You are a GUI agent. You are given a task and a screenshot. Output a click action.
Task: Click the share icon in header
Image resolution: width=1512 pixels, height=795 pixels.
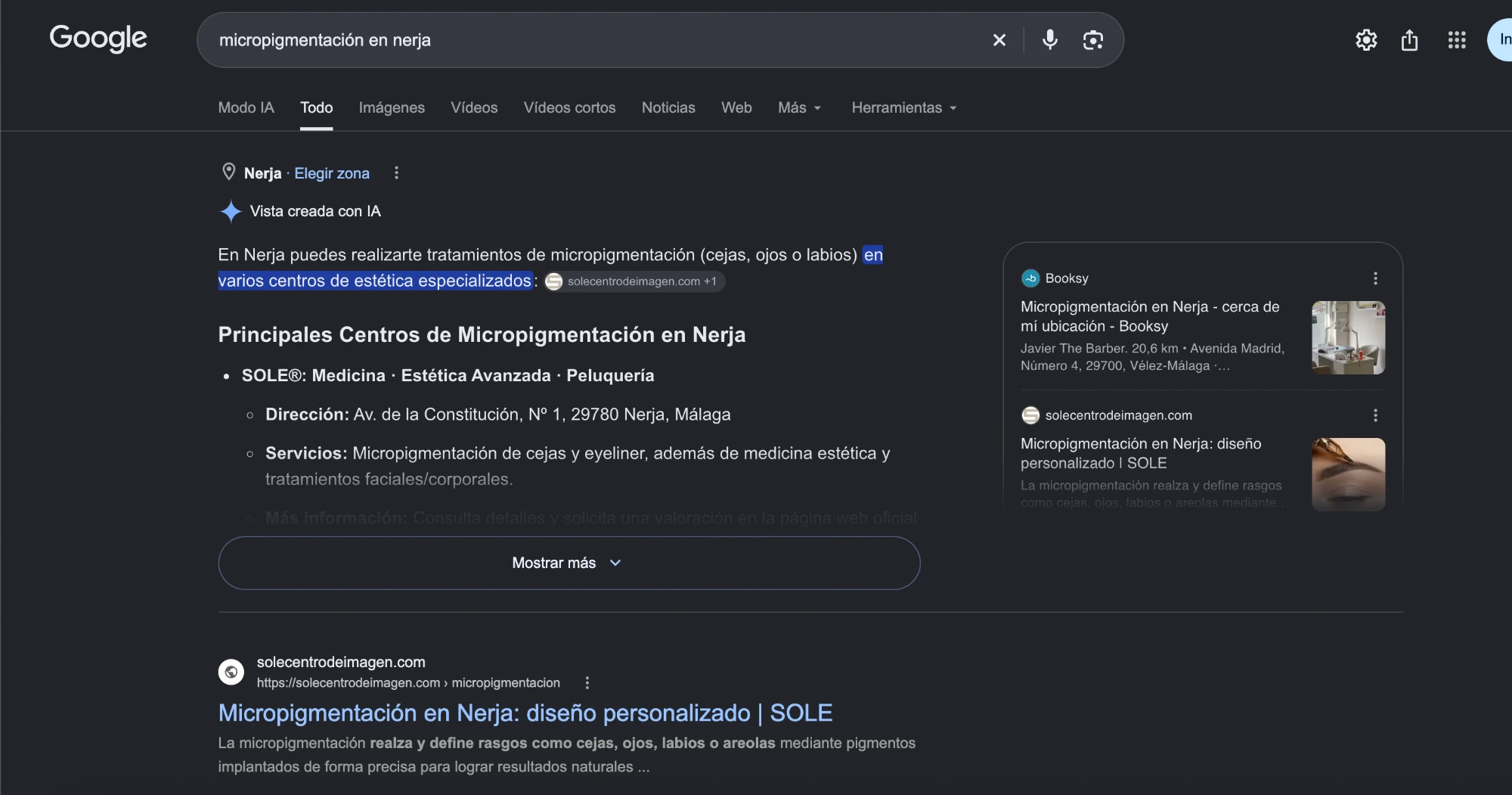1409,40
